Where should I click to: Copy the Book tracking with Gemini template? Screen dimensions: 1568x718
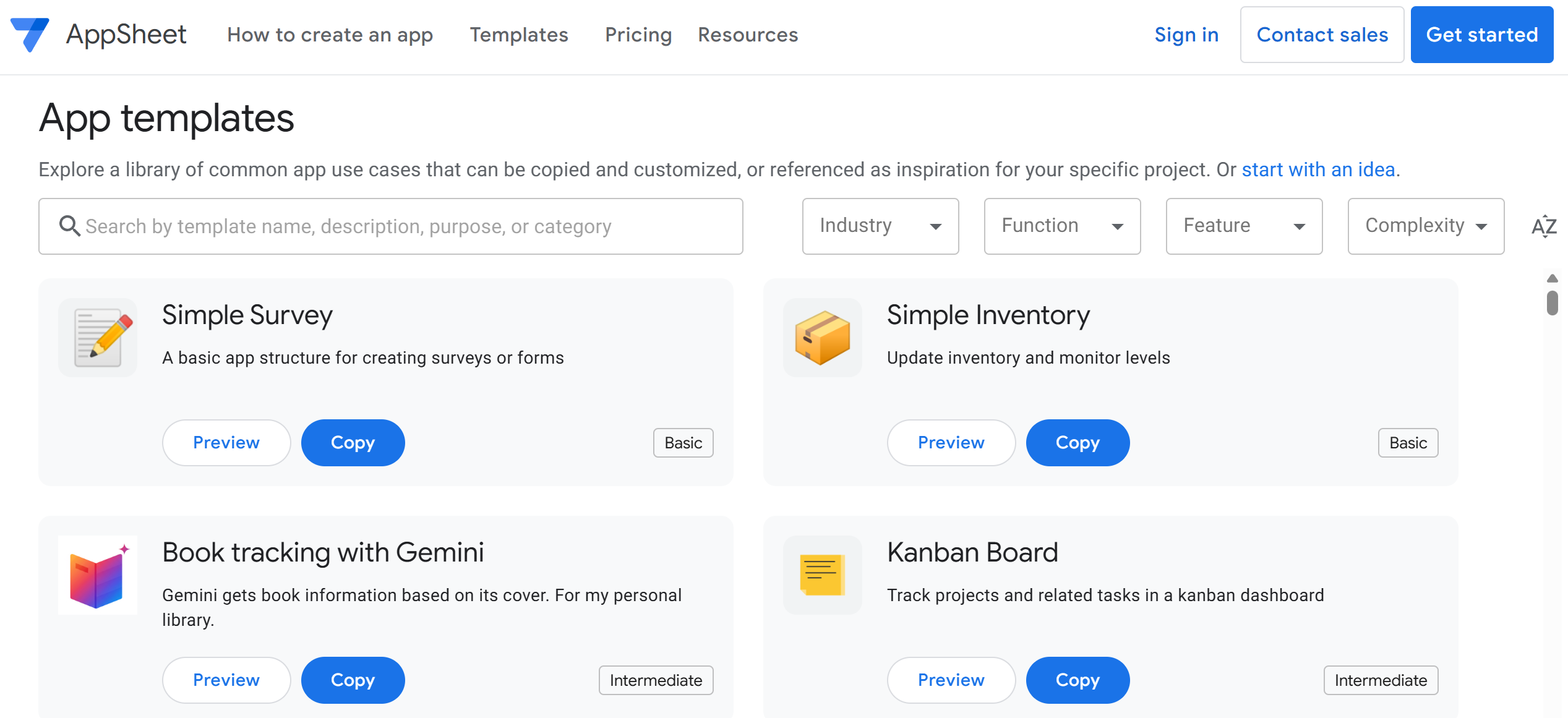(x=353, y=680)
